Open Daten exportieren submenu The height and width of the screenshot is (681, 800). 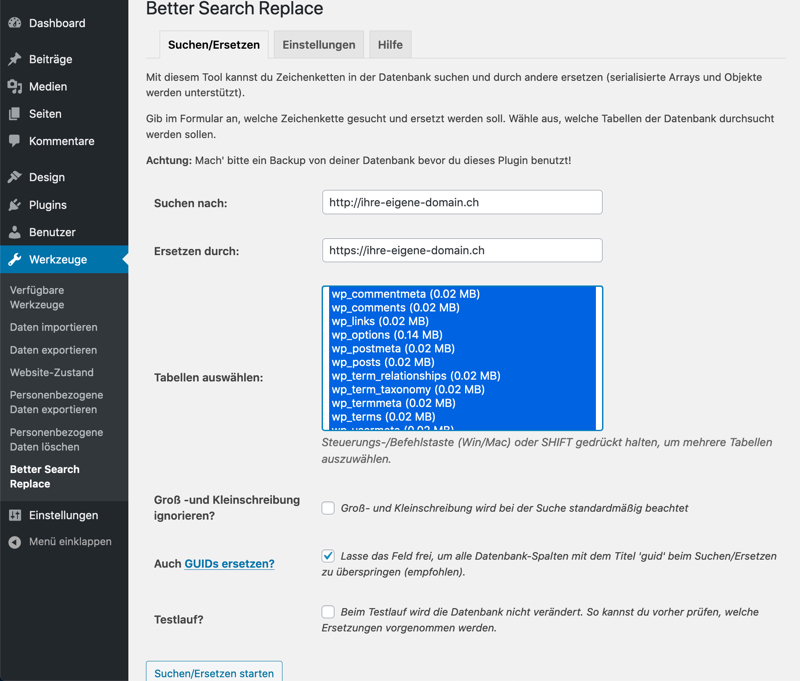tap(54, 350)
